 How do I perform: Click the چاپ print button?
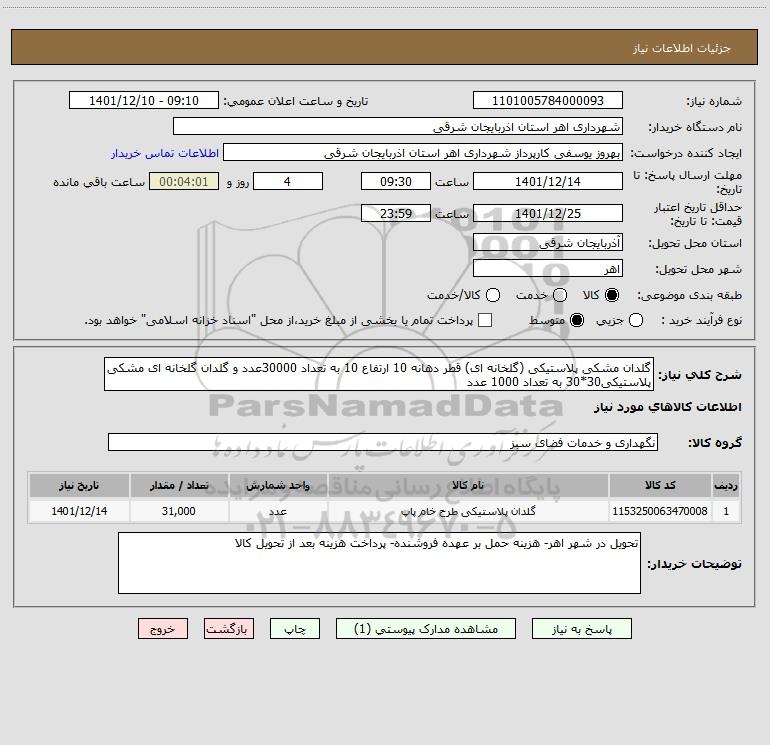click(x=295, y=629)
